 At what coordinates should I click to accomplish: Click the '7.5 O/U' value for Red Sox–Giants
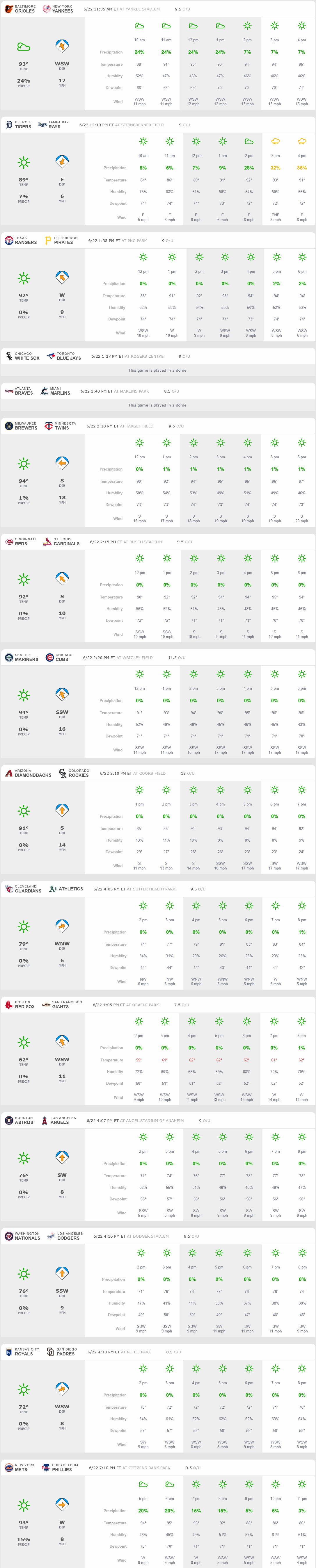pyautogui.click(x=182, y=1004)
